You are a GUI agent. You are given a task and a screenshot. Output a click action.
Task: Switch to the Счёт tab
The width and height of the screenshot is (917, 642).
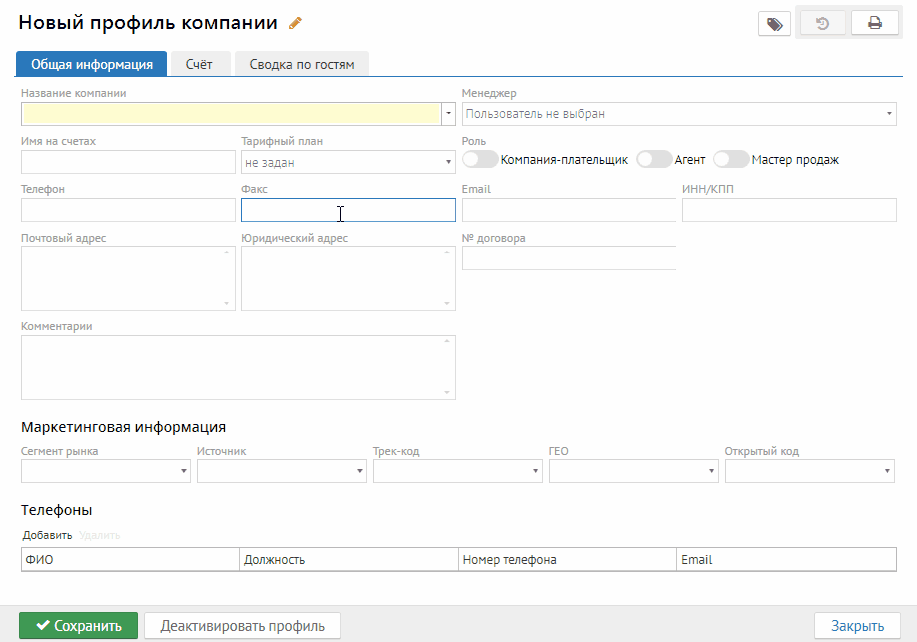(199, 64)
